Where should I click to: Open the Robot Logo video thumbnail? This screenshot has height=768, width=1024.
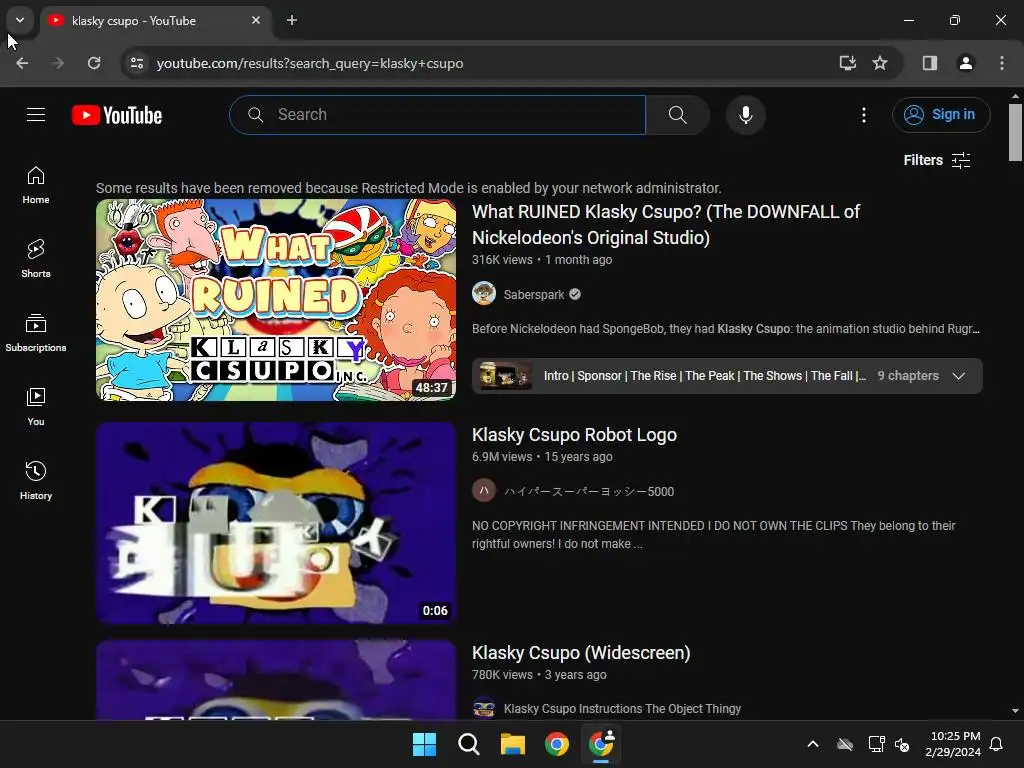point(276,523)
